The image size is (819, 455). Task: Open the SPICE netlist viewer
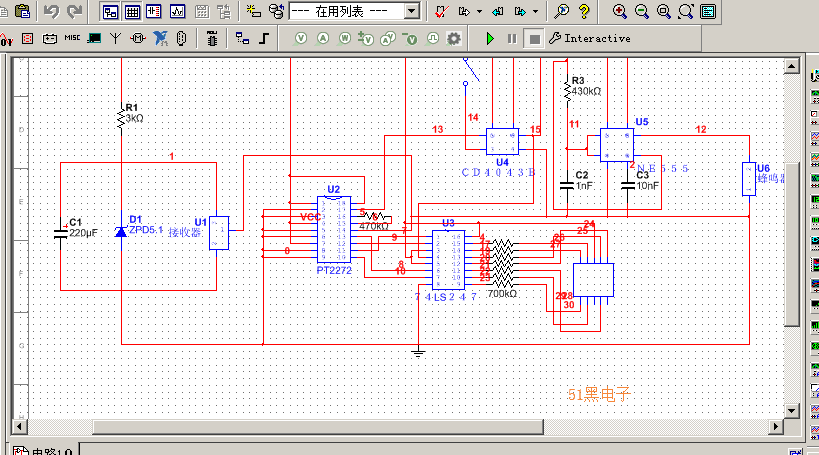point(154,11)
